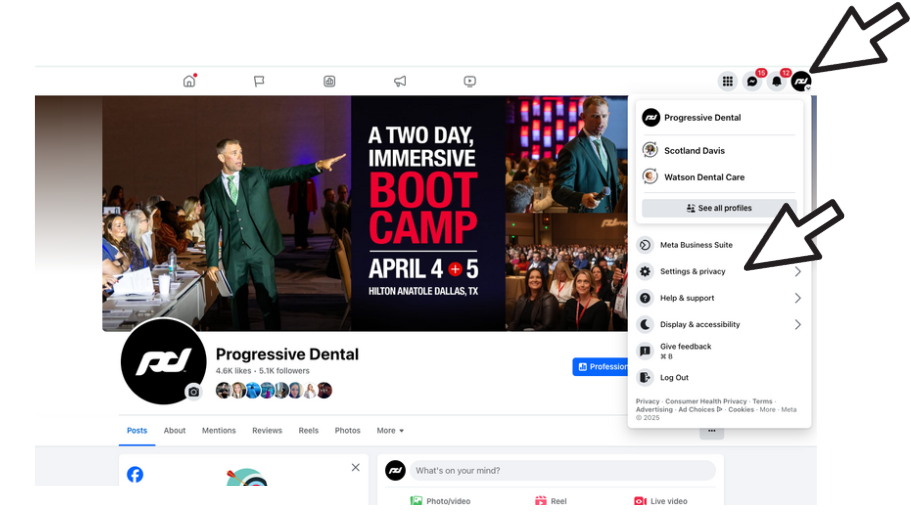The width and height of the screenshot is (911, 529).
Task: Expand Settings & privacy submenu
Action: (719, 271)
